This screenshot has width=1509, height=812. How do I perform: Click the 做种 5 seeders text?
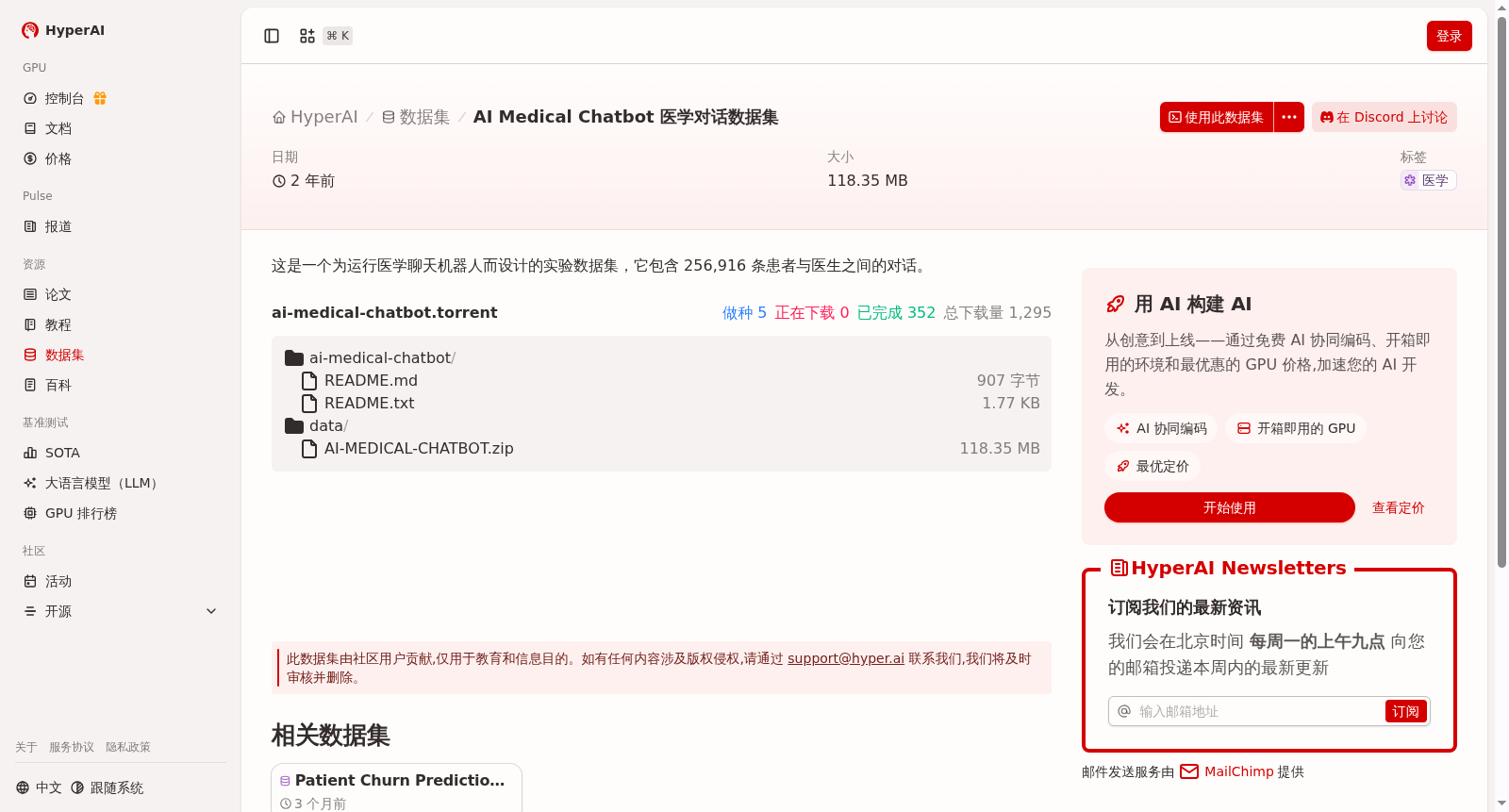[744, 313]
